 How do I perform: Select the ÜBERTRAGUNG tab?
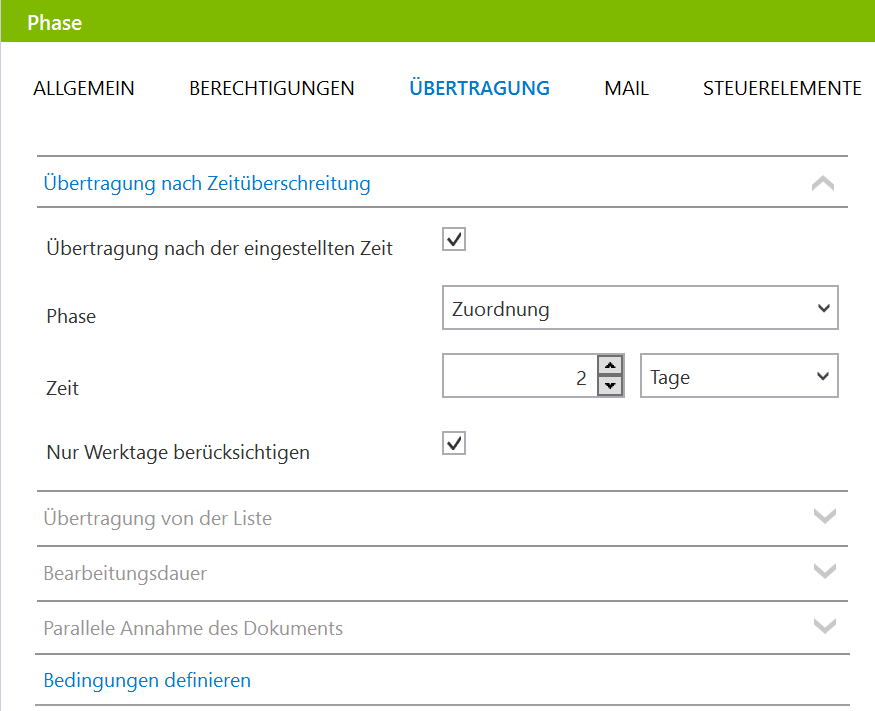click(x=479, y=88)
